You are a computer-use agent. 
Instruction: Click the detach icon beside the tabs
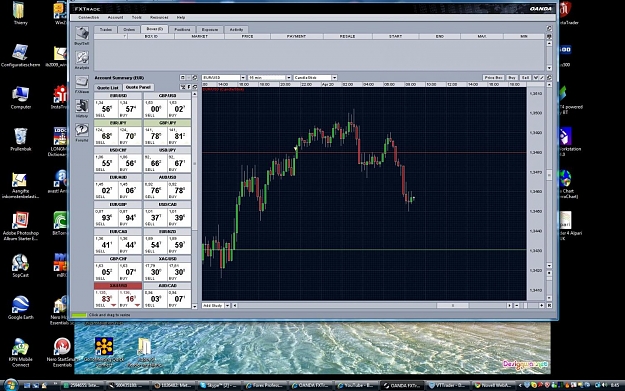(549, 29)
